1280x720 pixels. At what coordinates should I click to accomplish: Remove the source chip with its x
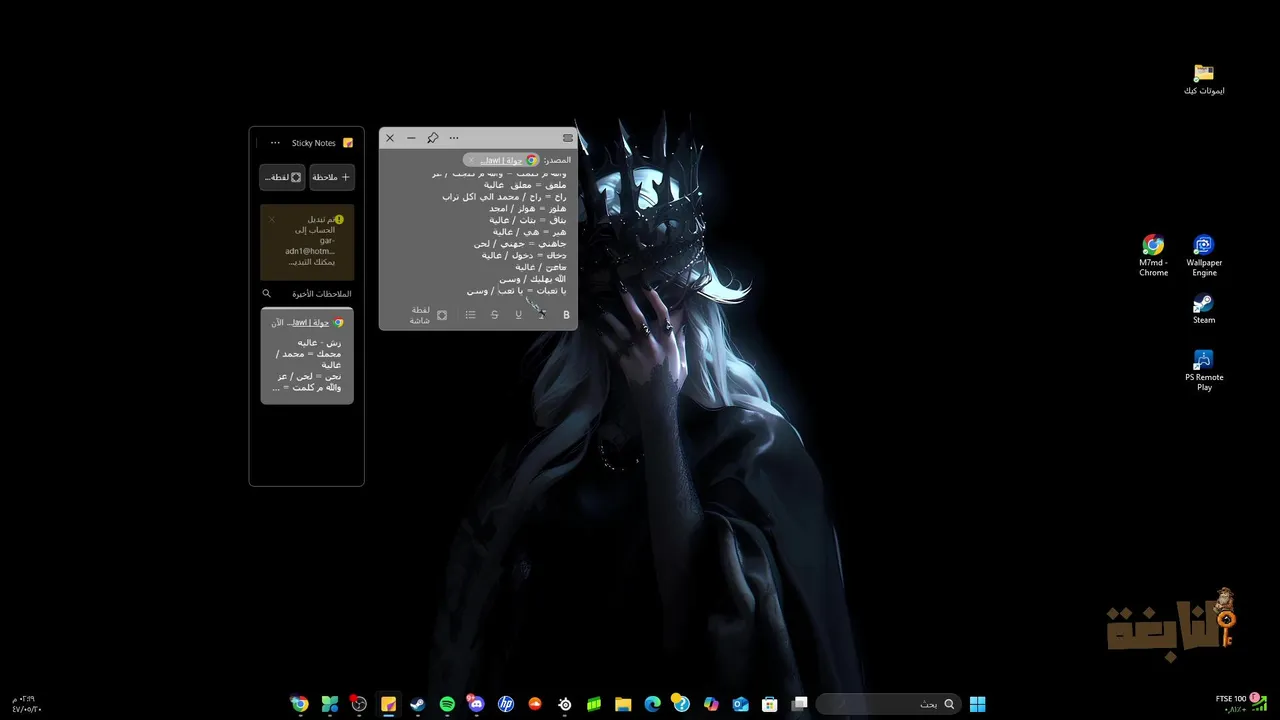click(x=471, y=160)
